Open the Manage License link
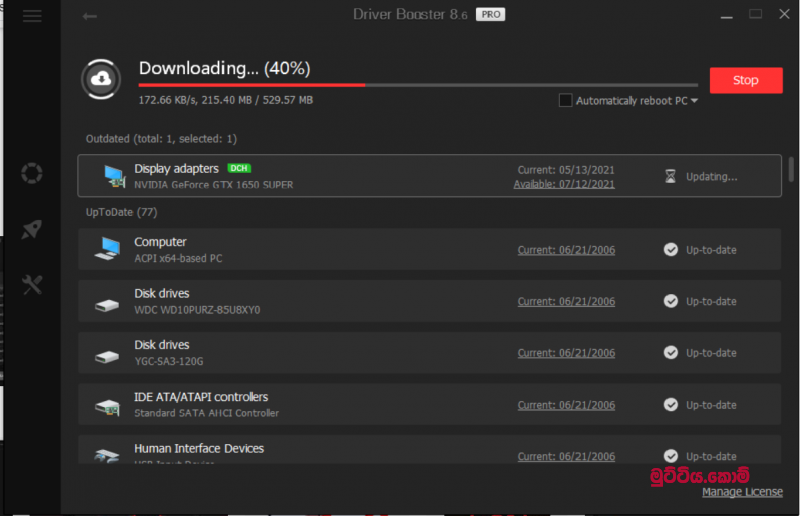Viewport: 800px width, 516px height. pos(741,492)
